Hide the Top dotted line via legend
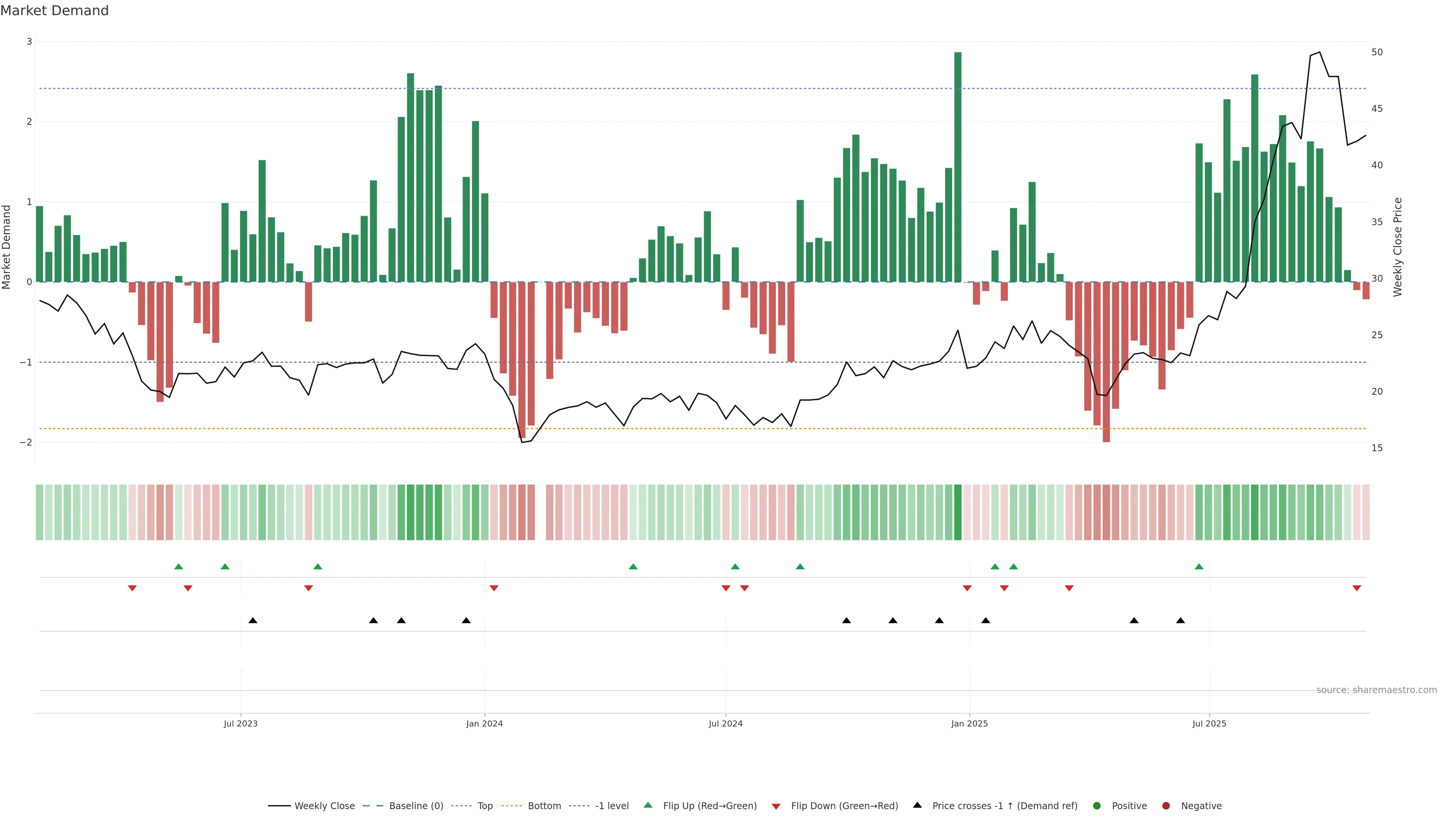This screenshot has height=819, width=1456. click(x=485, y=806)
